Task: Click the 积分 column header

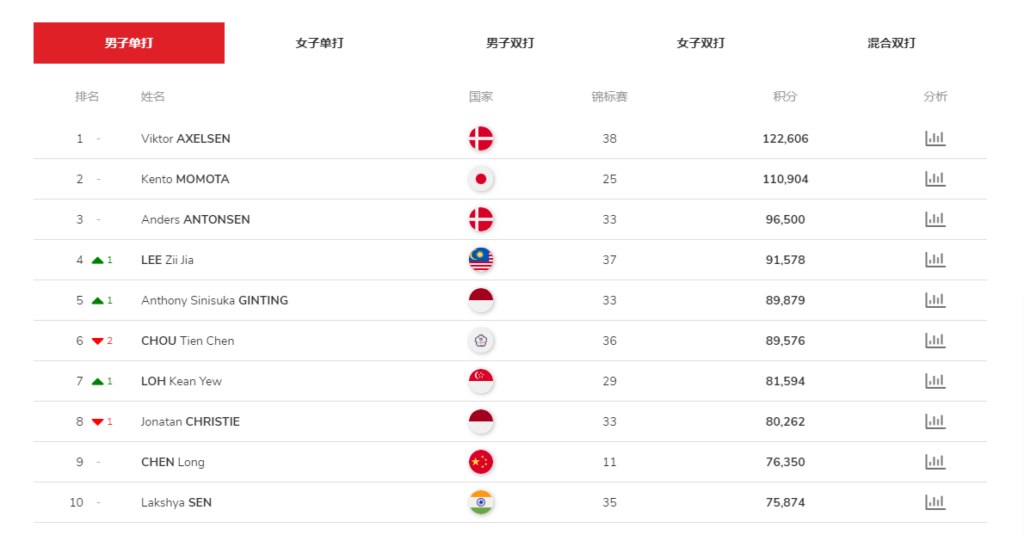Action: (x=785, y=97)
